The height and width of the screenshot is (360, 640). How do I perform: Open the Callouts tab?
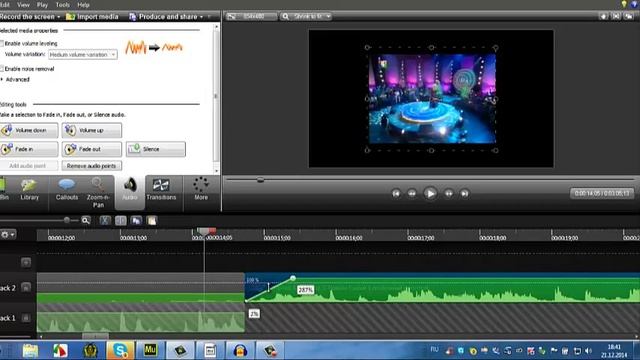67,190
